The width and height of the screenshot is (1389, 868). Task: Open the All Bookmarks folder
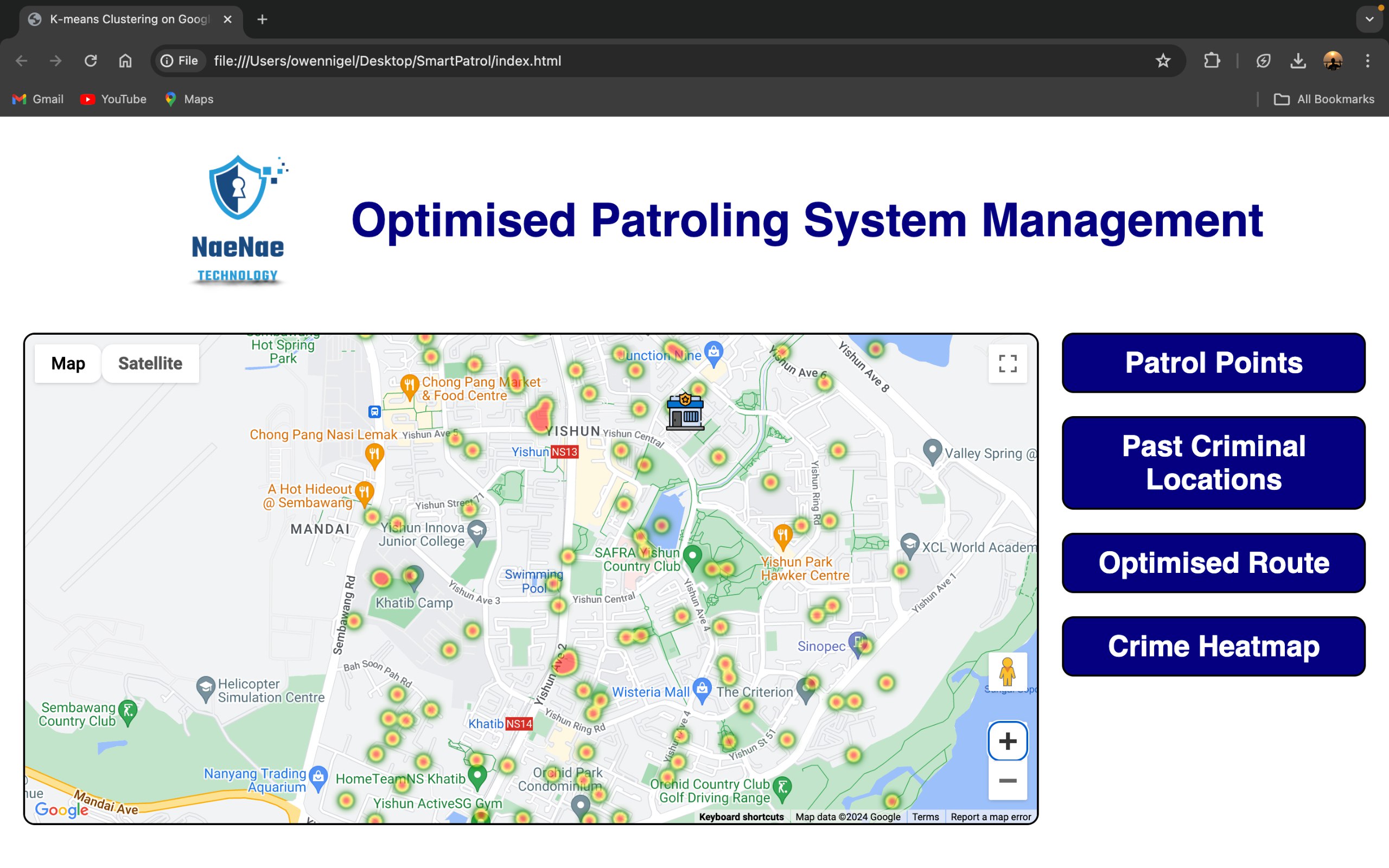(x=1323, y=99)
